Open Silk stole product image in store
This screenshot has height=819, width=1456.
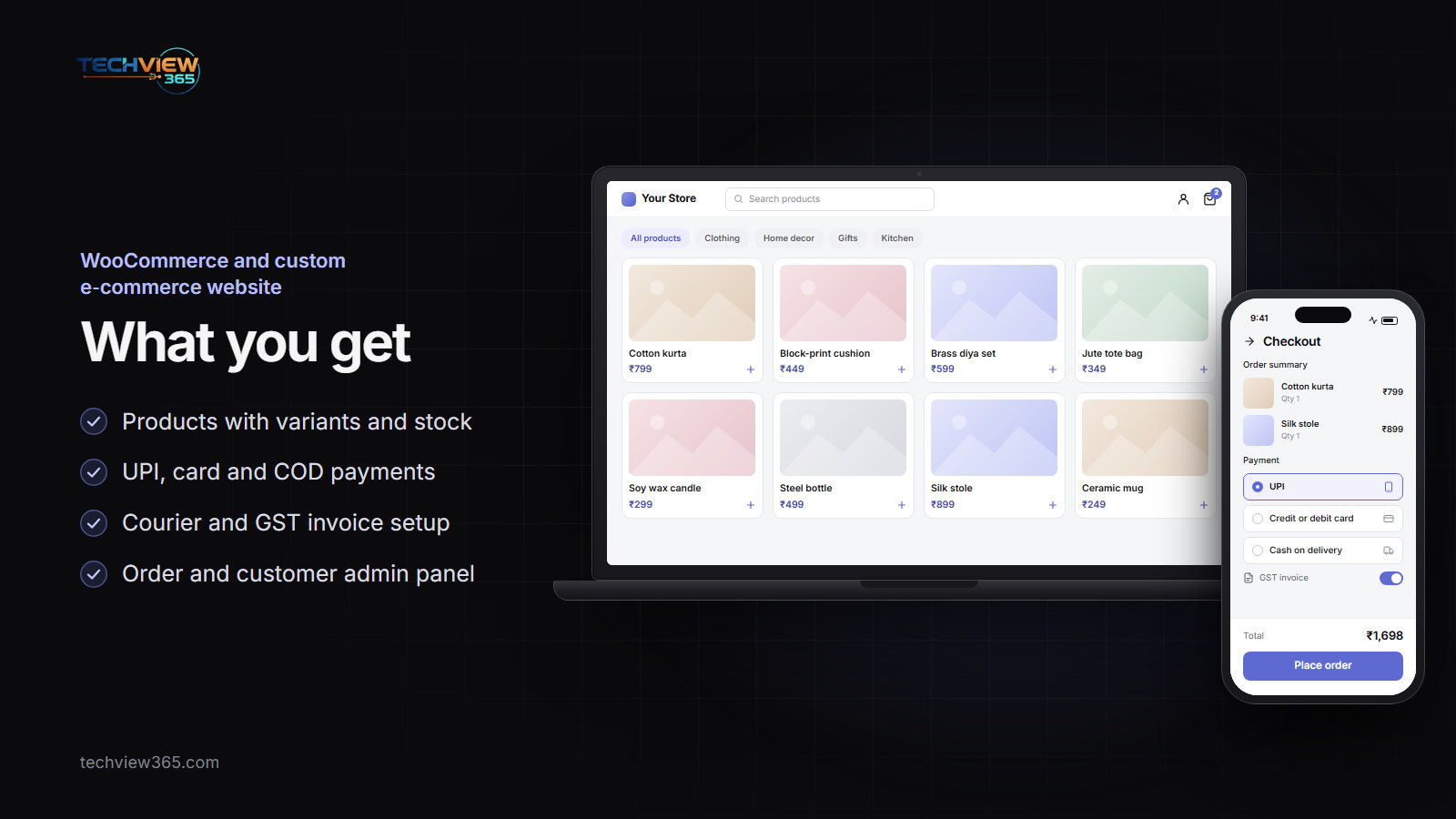[x=994, y=438]
